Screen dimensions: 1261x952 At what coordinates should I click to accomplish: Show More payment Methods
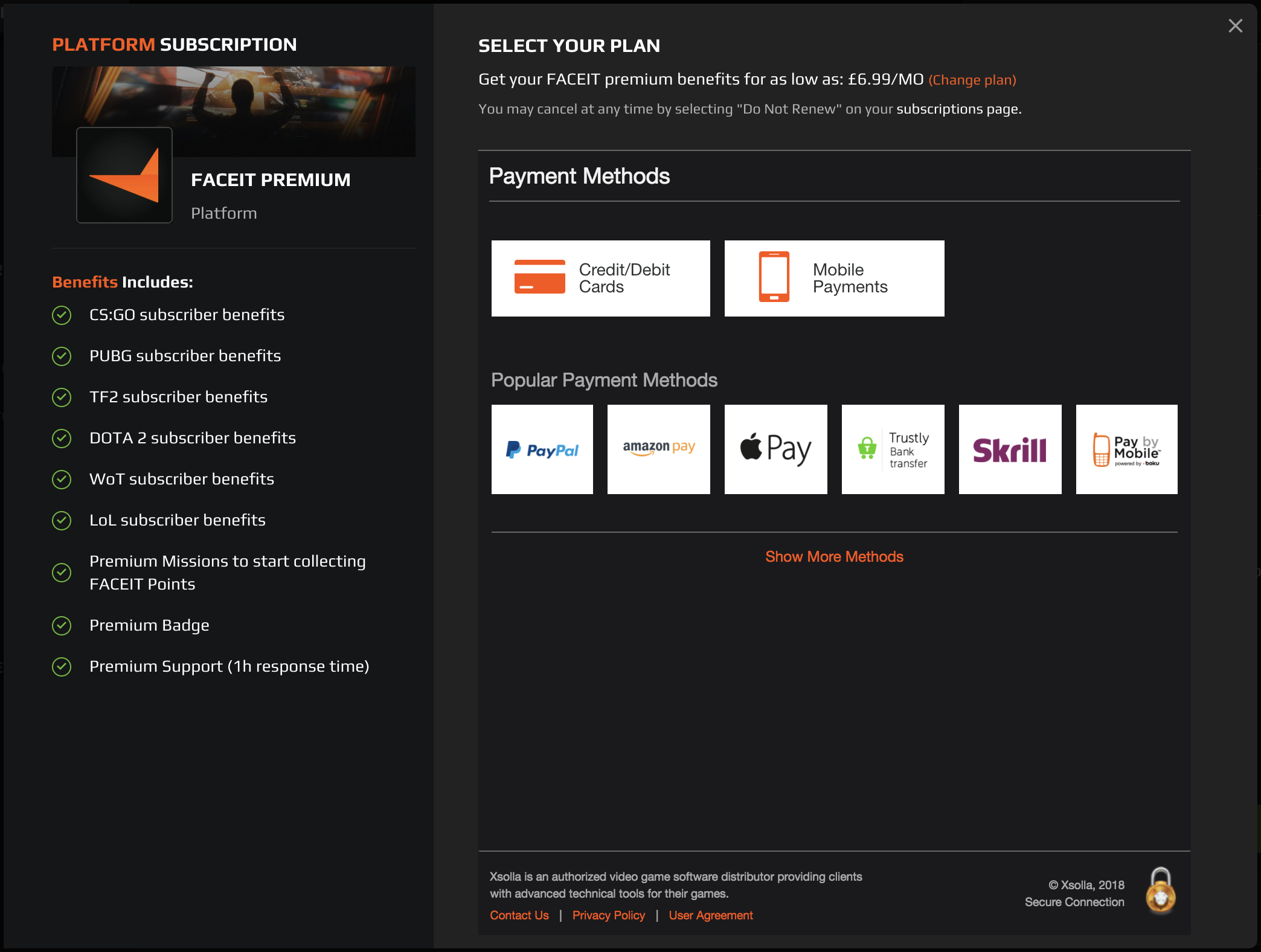click(x=834, y=557)
